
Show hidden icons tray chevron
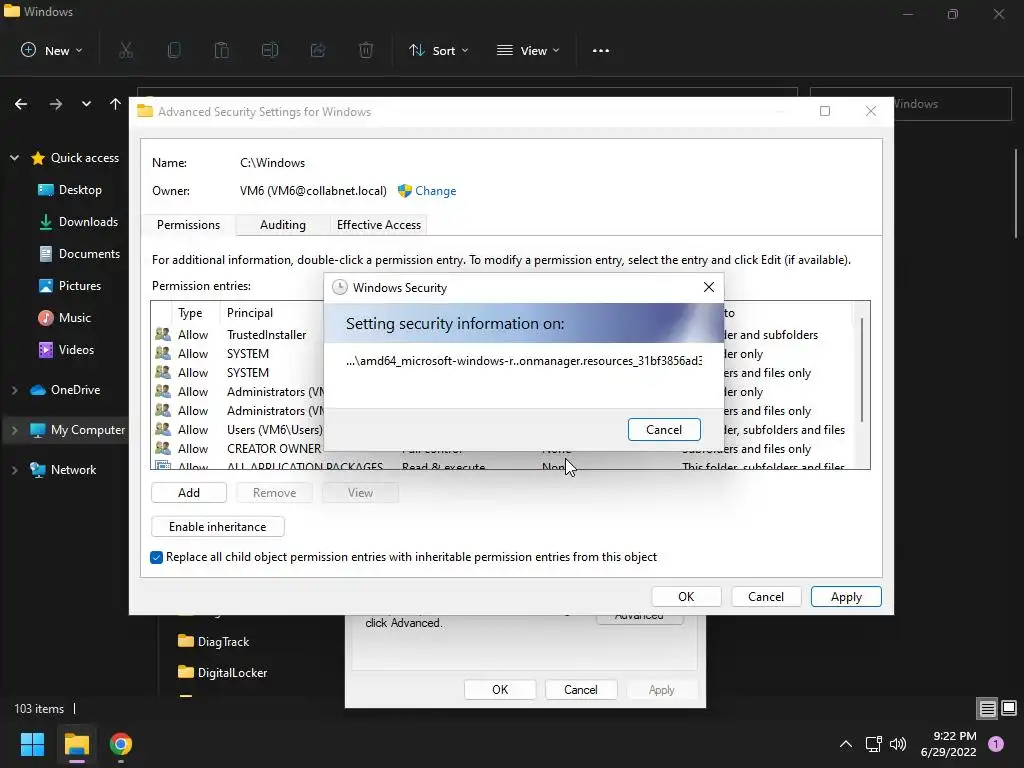pyautogui.click(x=846, y=744)
